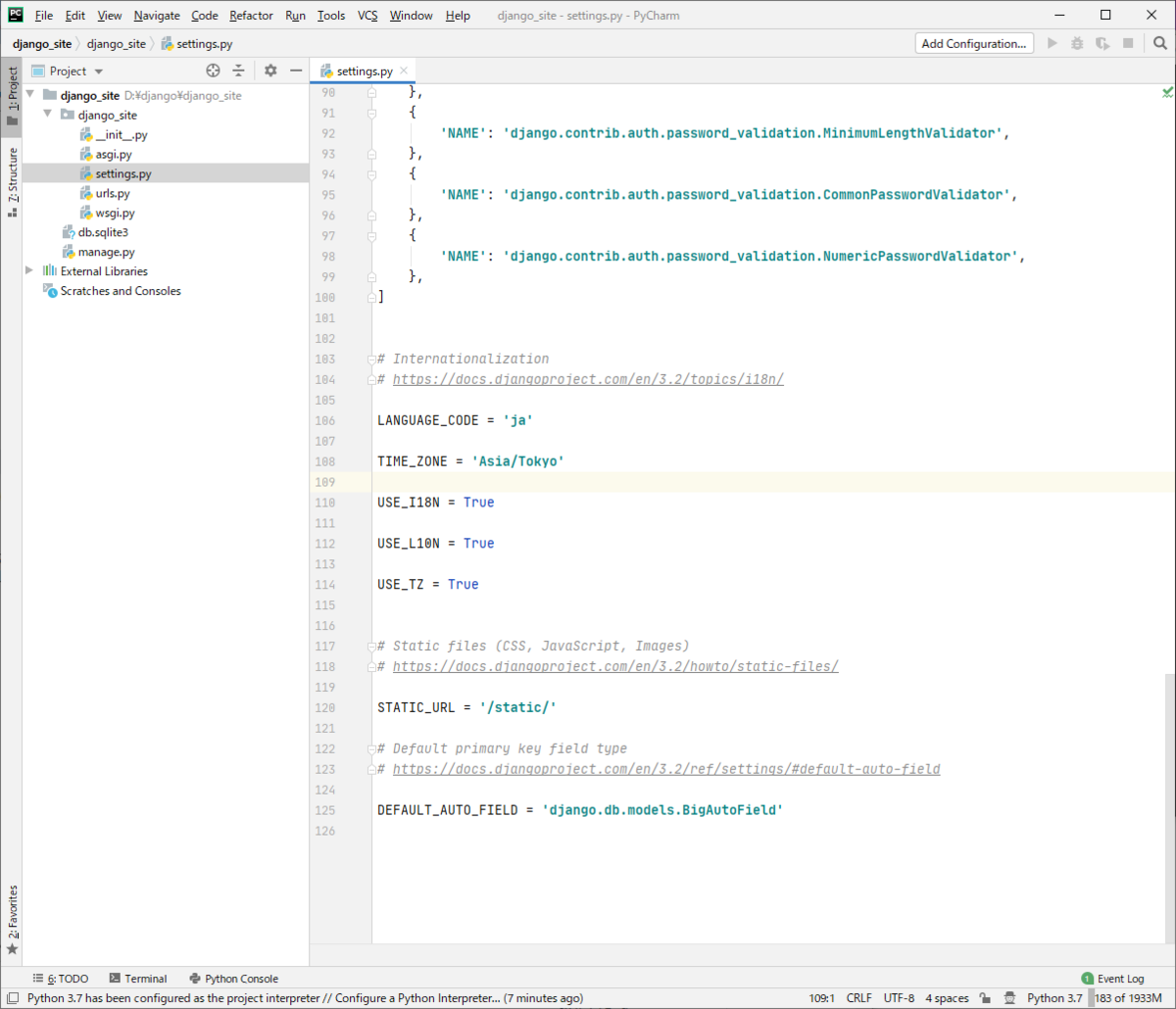Image resolution: width=1176 pixels, height=1009 pixels.
Task: Click the 4 spaces indent selector
Action: tap(947, 998)
